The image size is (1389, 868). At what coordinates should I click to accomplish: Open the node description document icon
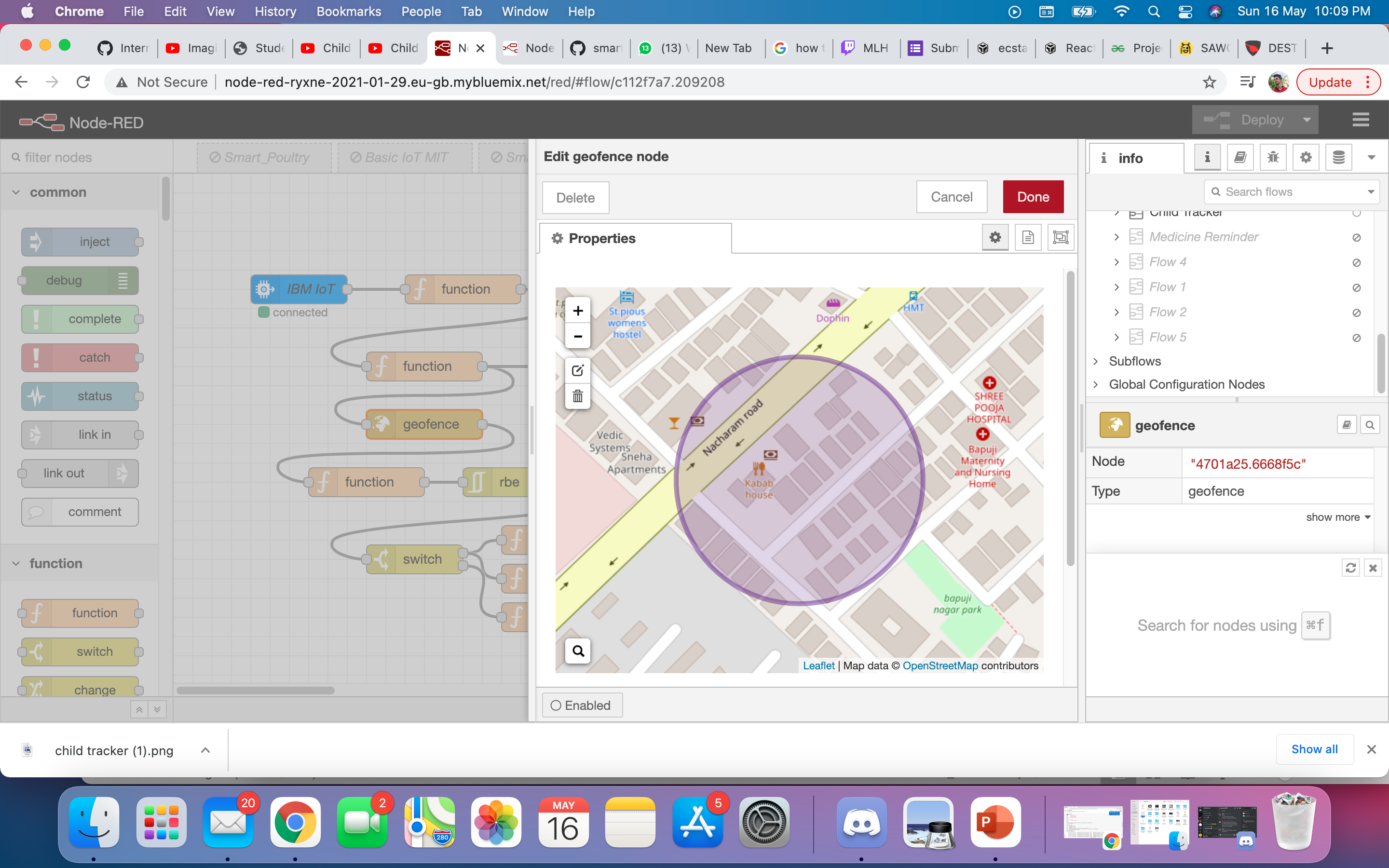(x=1027, y=237)
